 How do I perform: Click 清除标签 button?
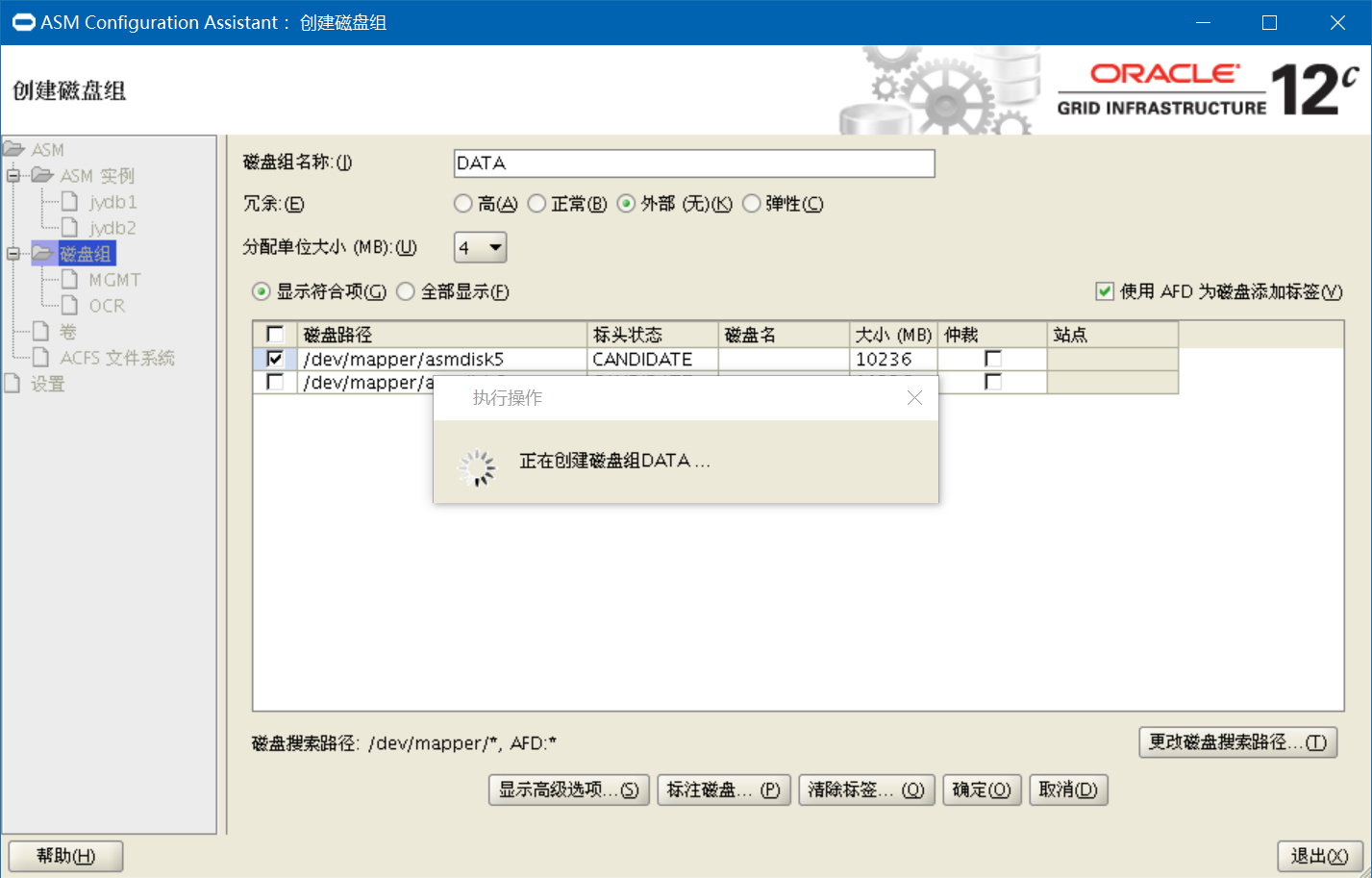click(866, 790)
